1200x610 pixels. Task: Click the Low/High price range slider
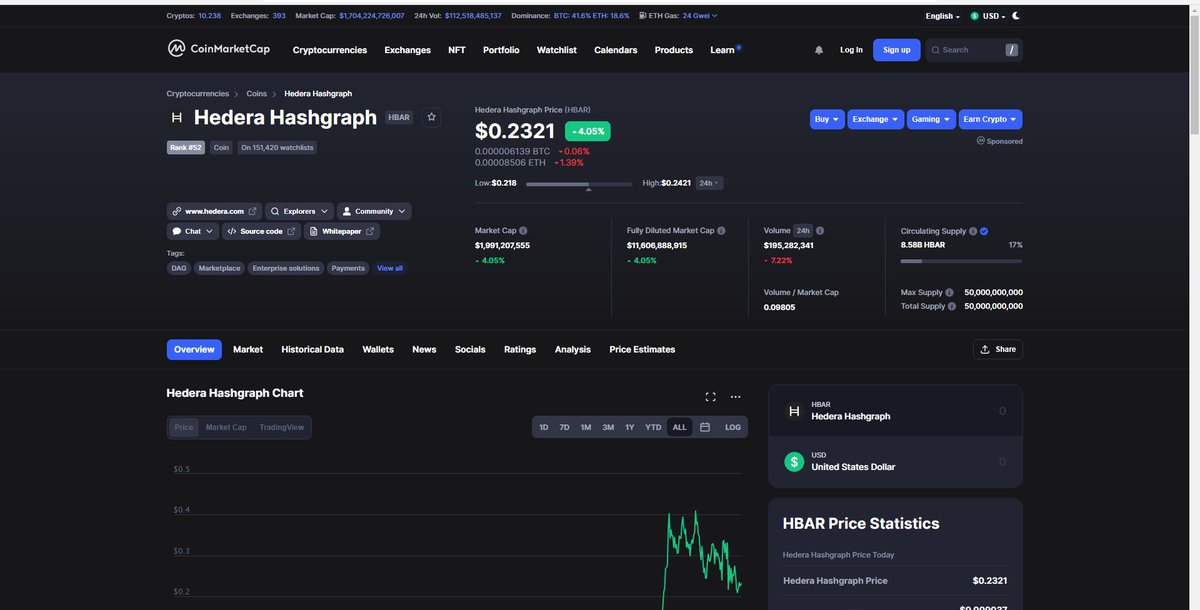point(579,184)
